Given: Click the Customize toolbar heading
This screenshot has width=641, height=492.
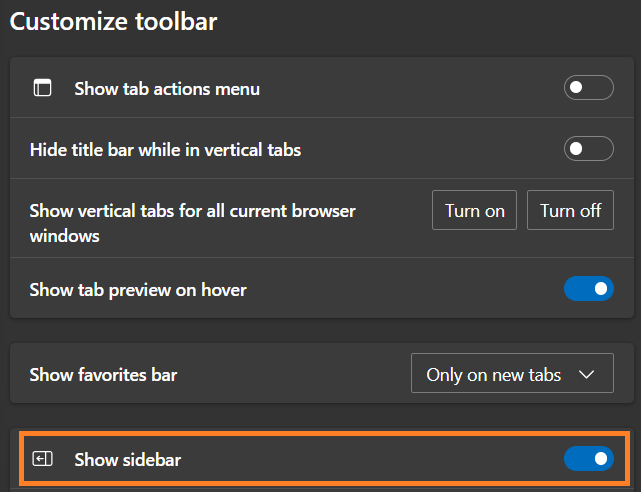Looking at the screenshot, I should [x=113, y=21].
